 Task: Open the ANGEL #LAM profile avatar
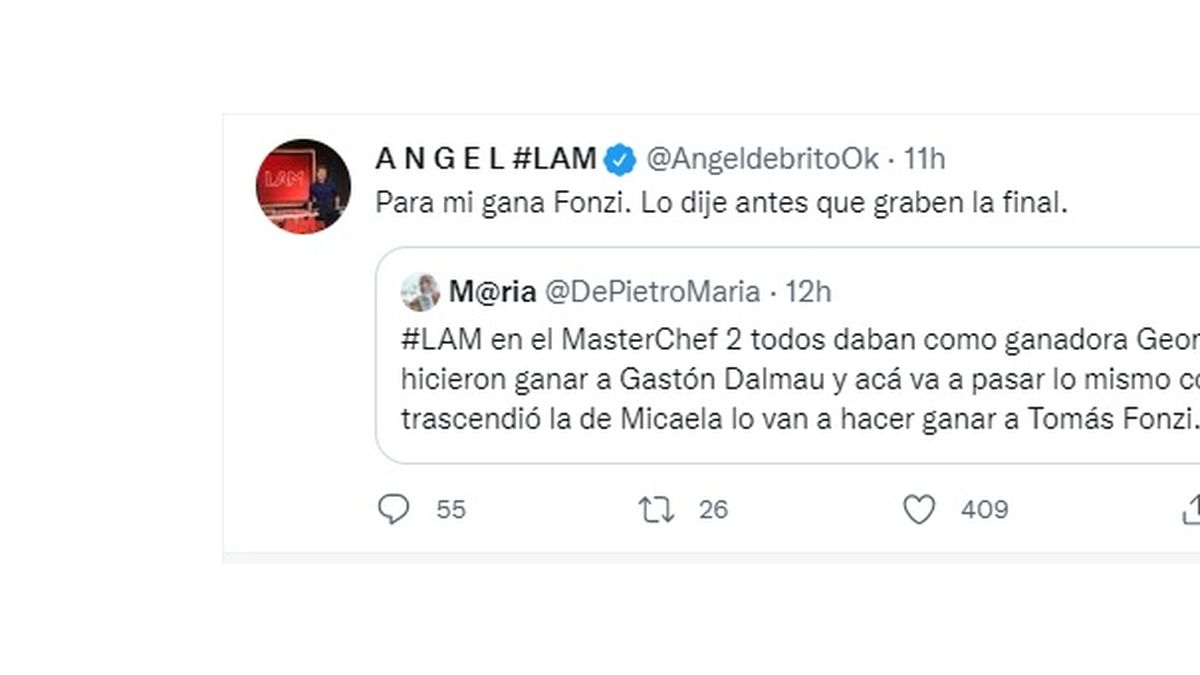point(305,186)
